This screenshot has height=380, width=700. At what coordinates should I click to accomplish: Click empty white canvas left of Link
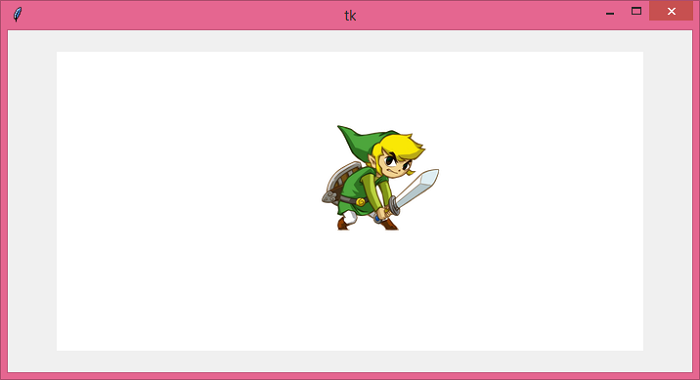pos(188,201)
